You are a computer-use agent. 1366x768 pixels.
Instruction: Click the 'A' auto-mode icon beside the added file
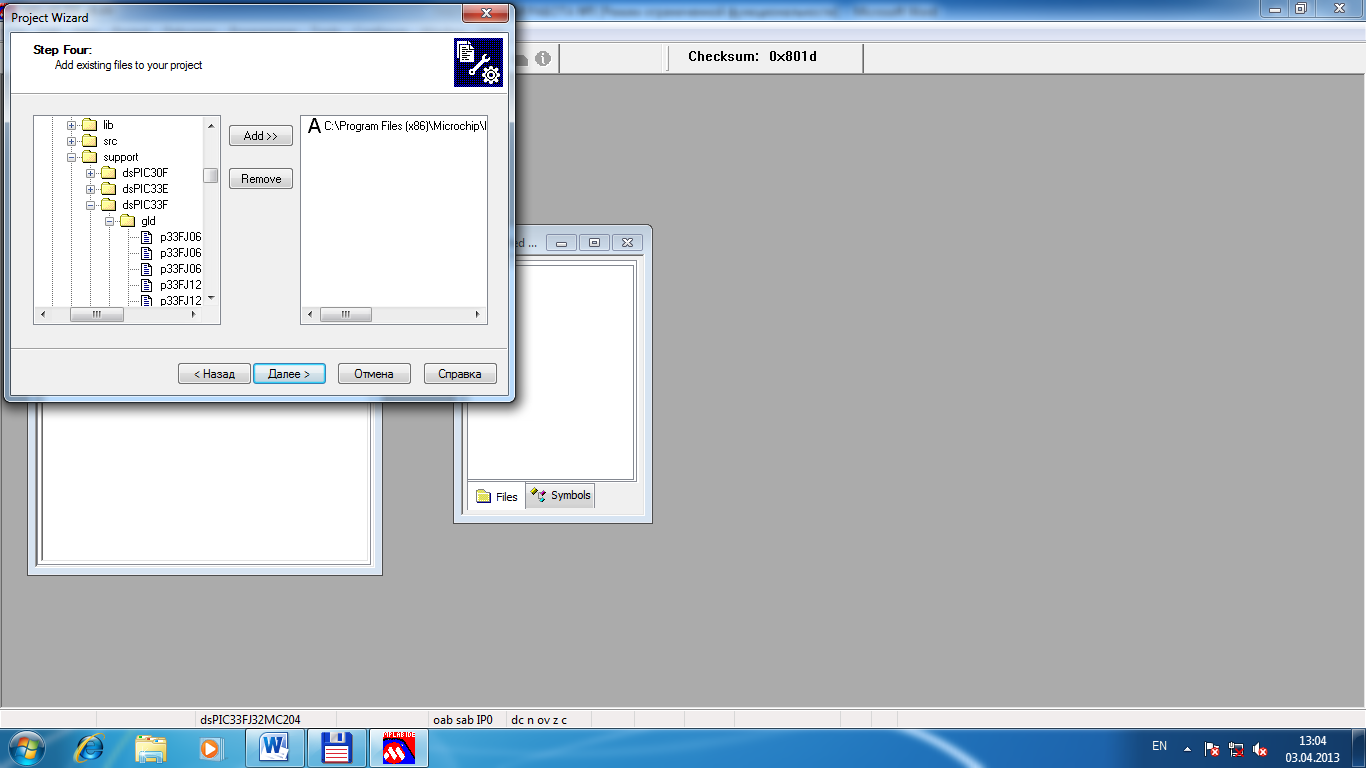(x=314, y=126)
